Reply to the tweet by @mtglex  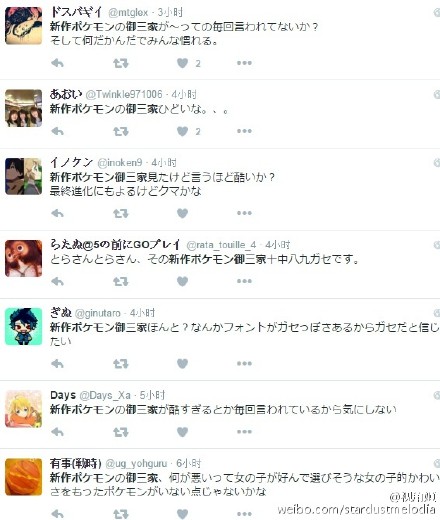[57, 63]
